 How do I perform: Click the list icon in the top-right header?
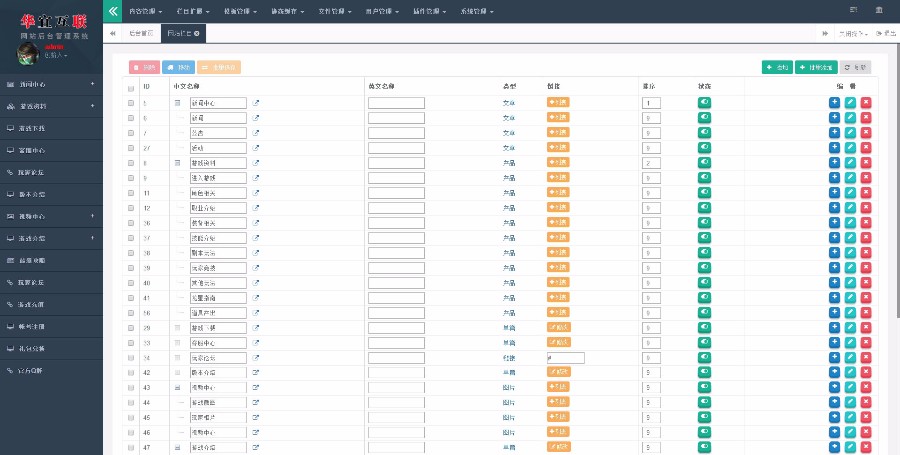pos(854,10)
